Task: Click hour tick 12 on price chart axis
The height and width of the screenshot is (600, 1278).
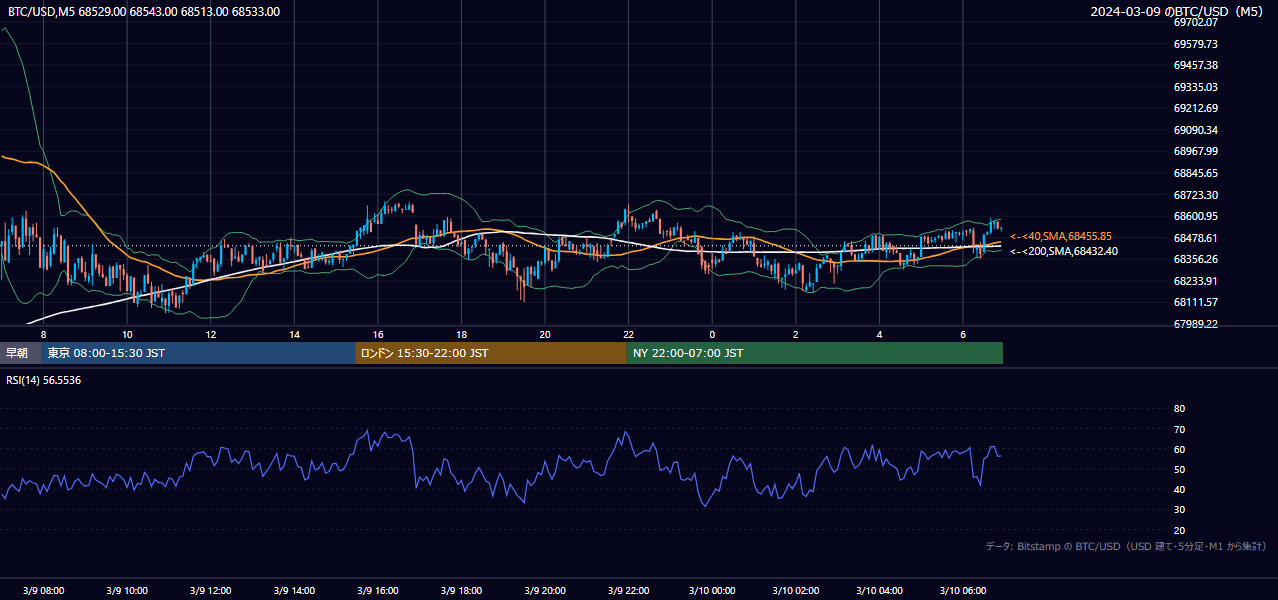Action: (x=210, y=334)
